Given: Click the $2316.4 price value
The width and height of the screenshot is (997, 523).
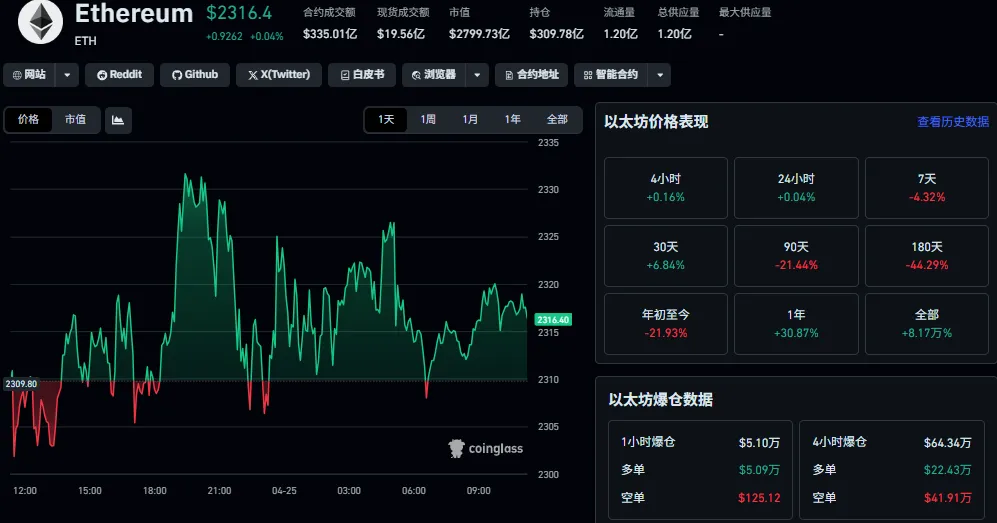Looking at the screenshot, I should coord(239,13).
